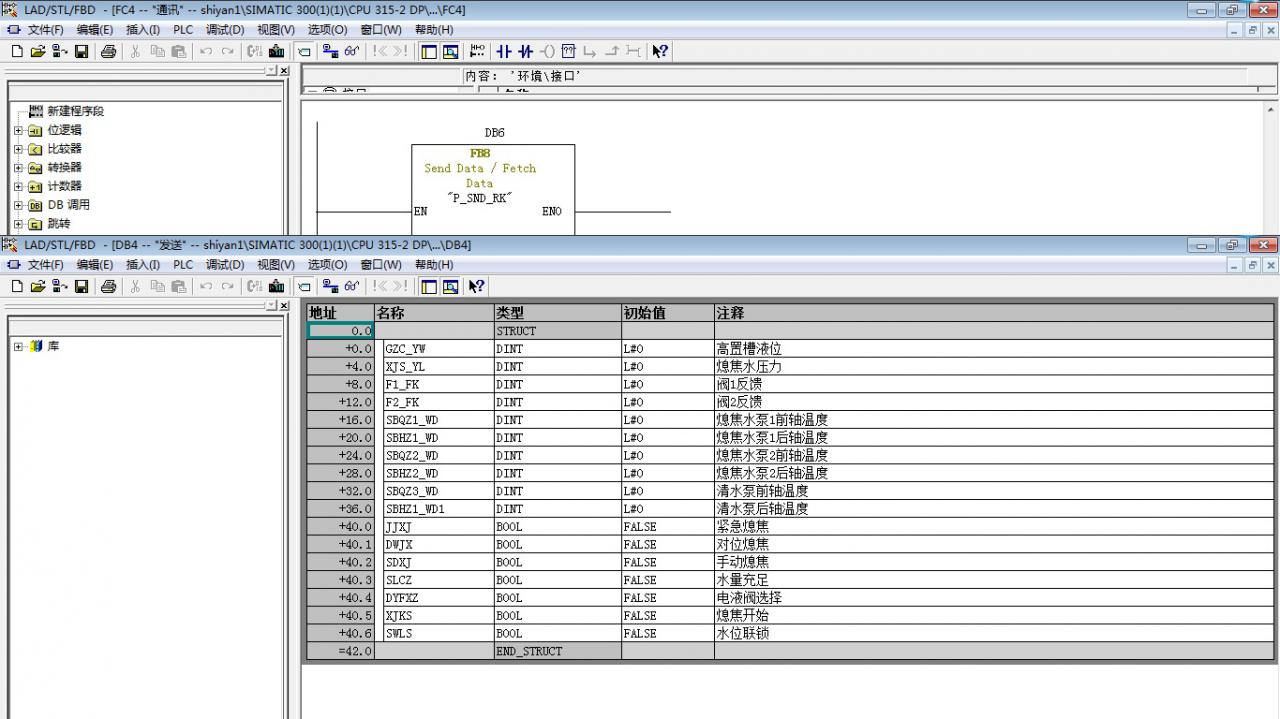Insert new network icon in FC4 toolbar
This screenshot has height=719, width=1280.
tap(477, 51)
